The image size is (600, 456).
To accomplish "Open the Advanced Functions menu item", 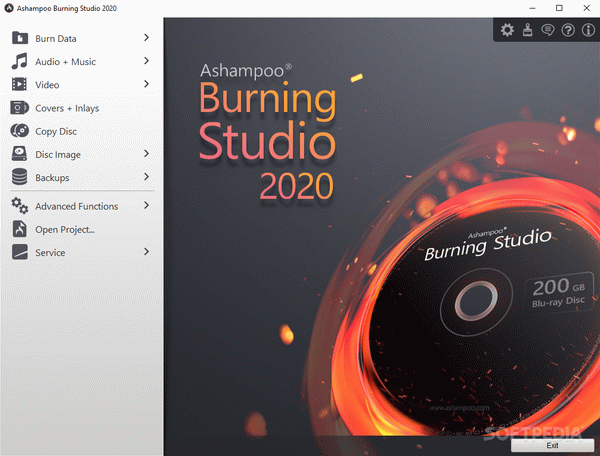I will [x=80, y=206].
